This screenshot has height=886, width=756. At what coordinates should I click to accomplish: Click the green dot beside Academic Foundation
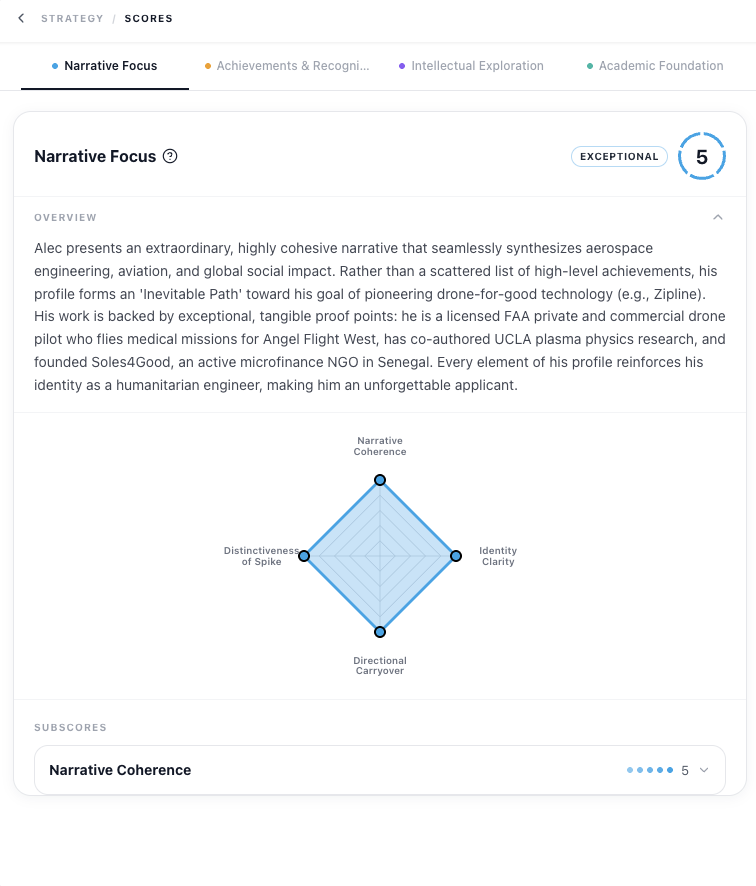590,66
